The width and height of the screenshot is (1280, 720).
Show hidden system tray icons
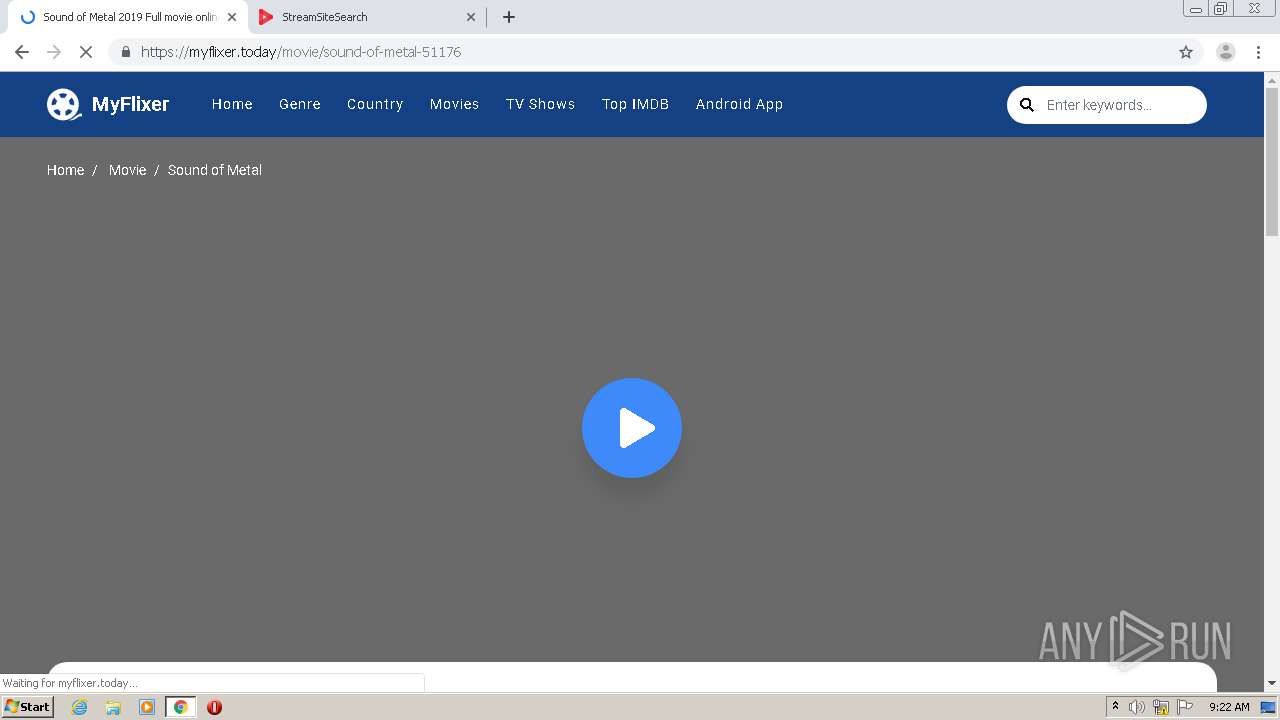1115,707
